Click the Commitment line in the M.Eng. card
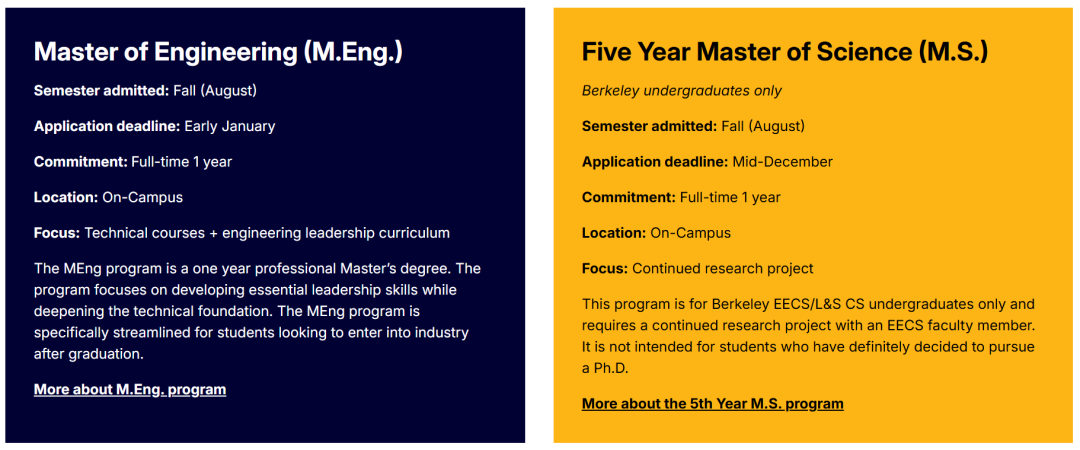The height and width of the screenshot is (450, 1080). tap(133, 162)
